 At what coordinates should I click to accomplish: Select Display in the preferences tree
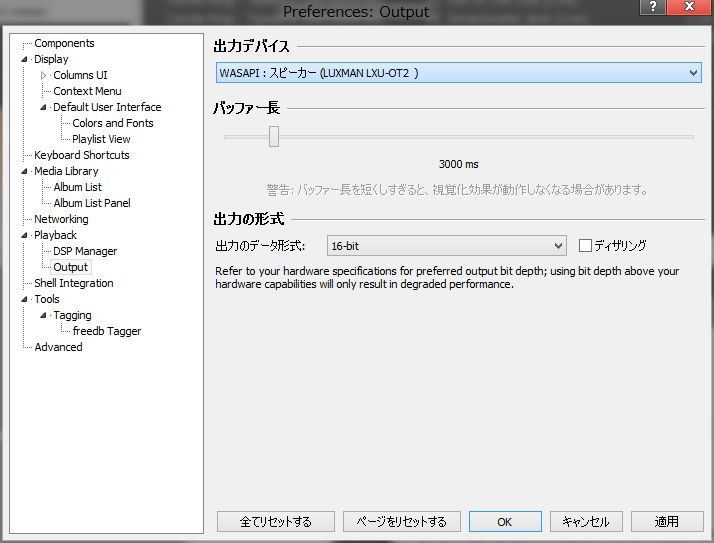coord(51,59)
